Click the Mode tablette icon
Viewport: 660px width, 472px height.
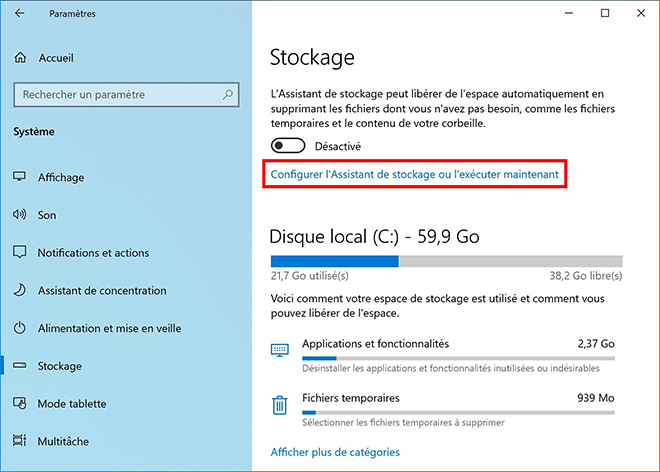[19, 404]
